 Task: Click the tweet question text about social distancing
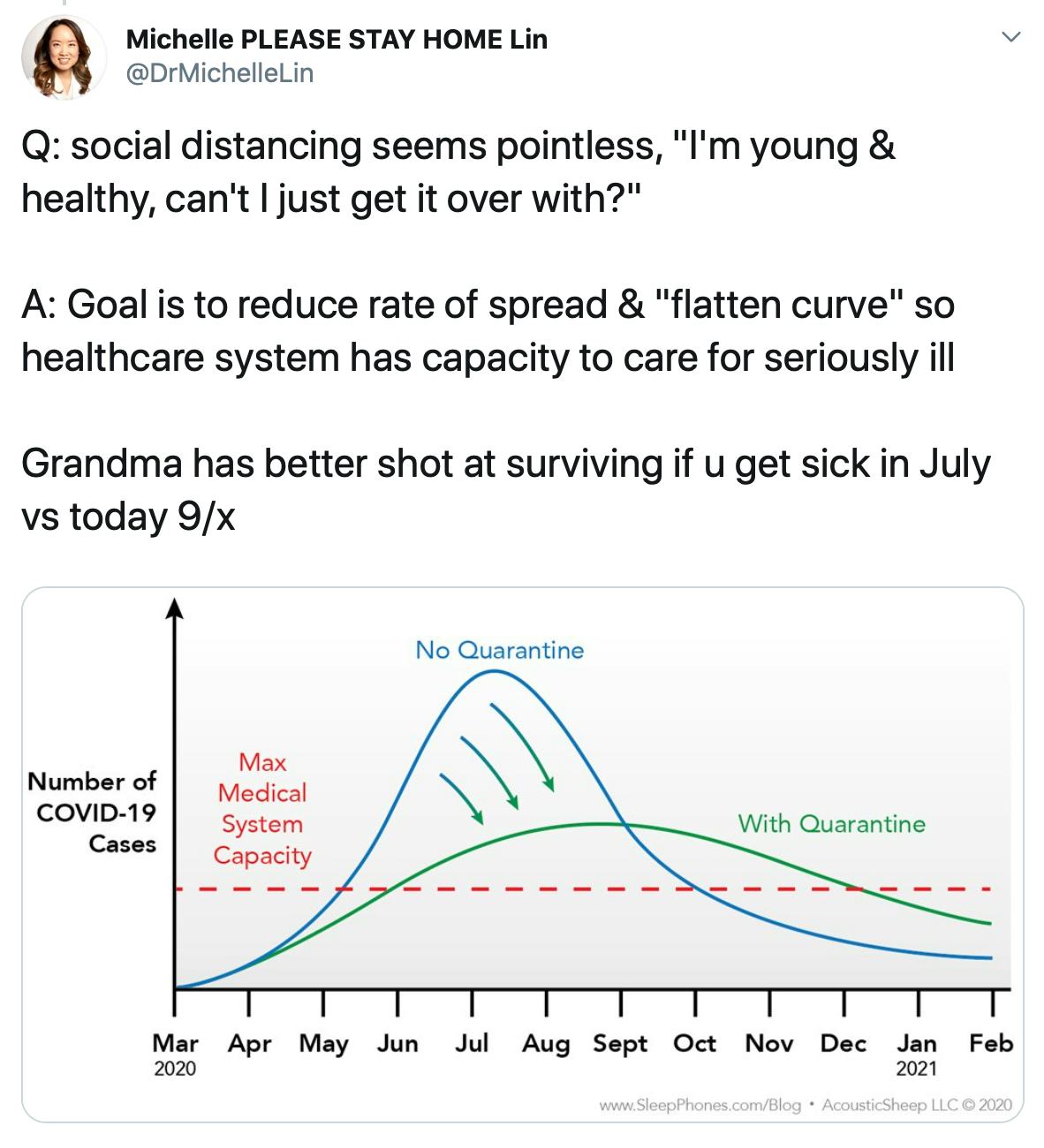click(458, 172)
